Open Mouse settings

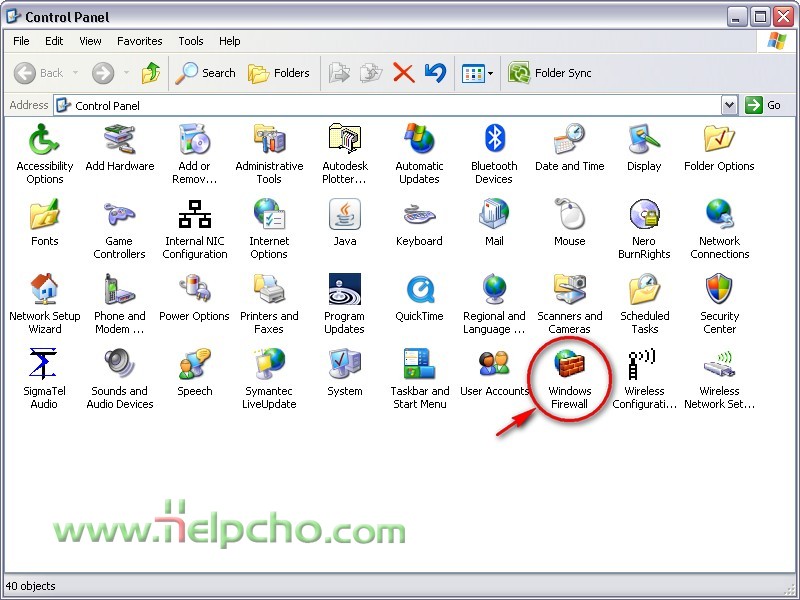569,223
